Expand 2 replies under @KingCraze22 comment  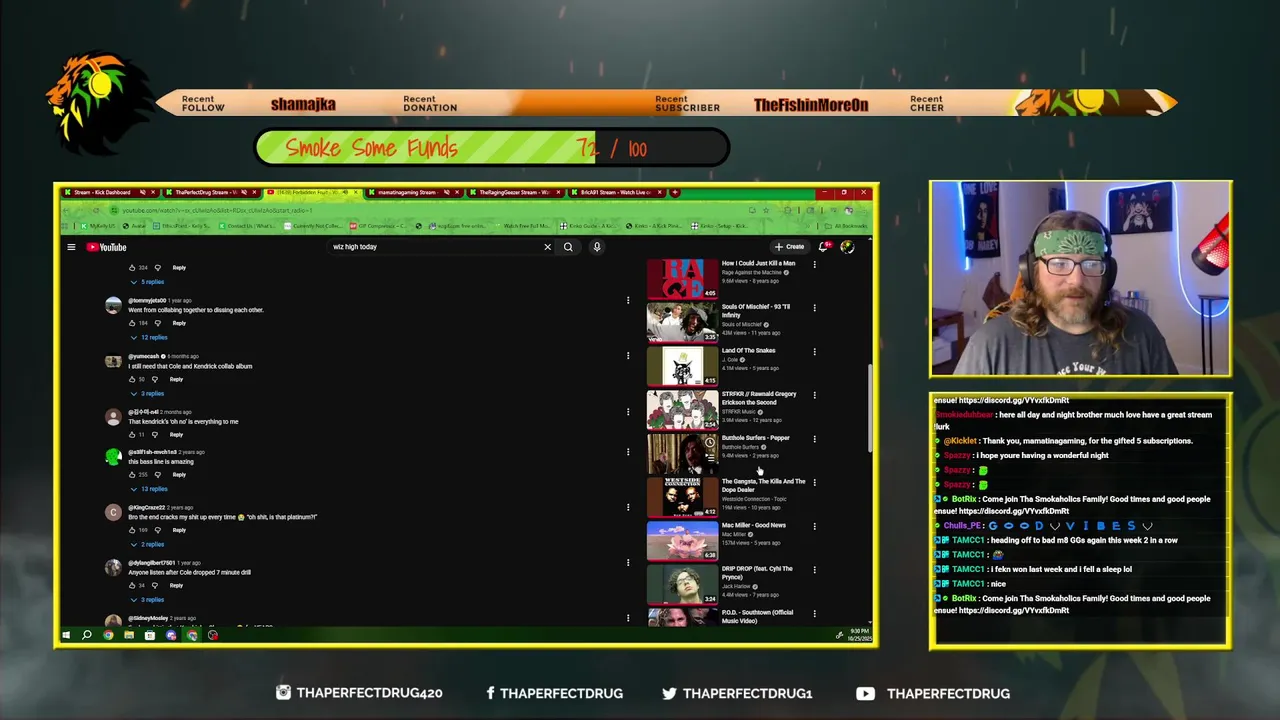click(x=148, y=544)
